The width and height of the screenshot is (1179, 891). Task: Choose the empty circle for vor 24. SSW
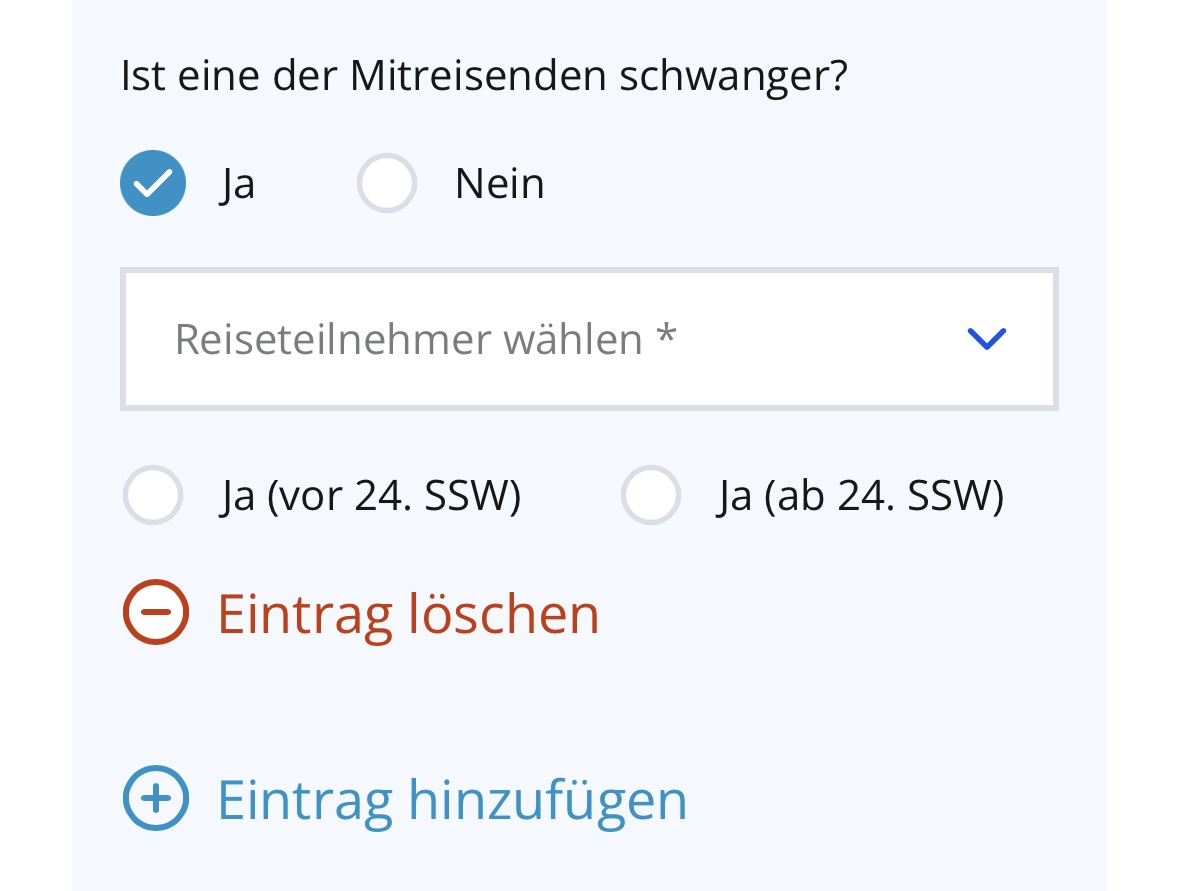153,495
